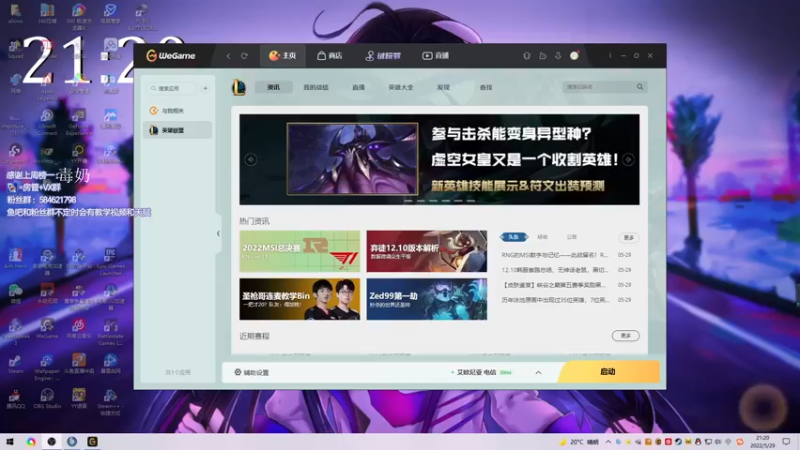800x450 pixels.
Task: Switch to the 发现 sub-tab
Action: click(x=443, y=87)
